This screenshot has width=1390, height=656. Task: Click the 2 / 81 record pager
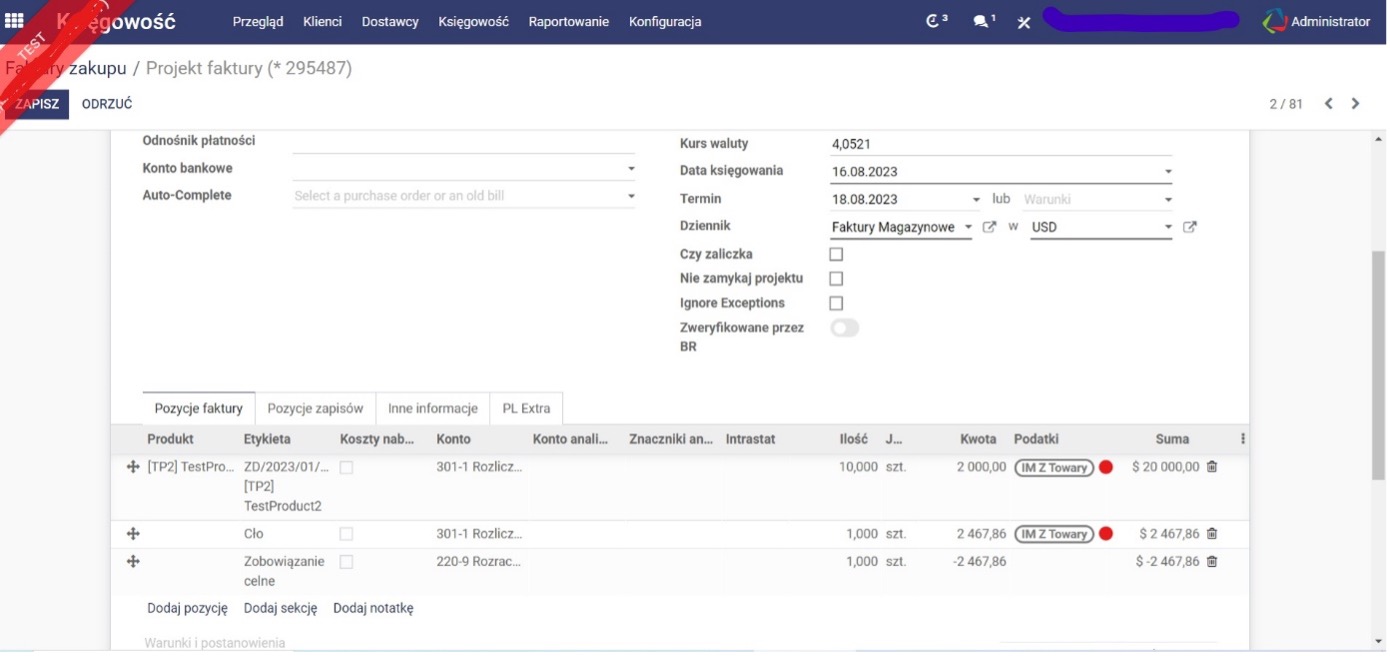[1286, 104]
